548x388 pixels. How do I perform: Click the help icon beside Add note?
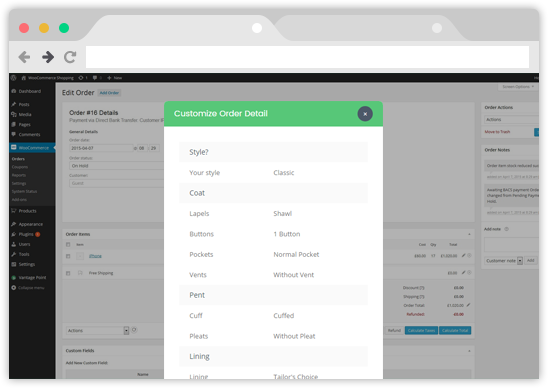point(506,229)
